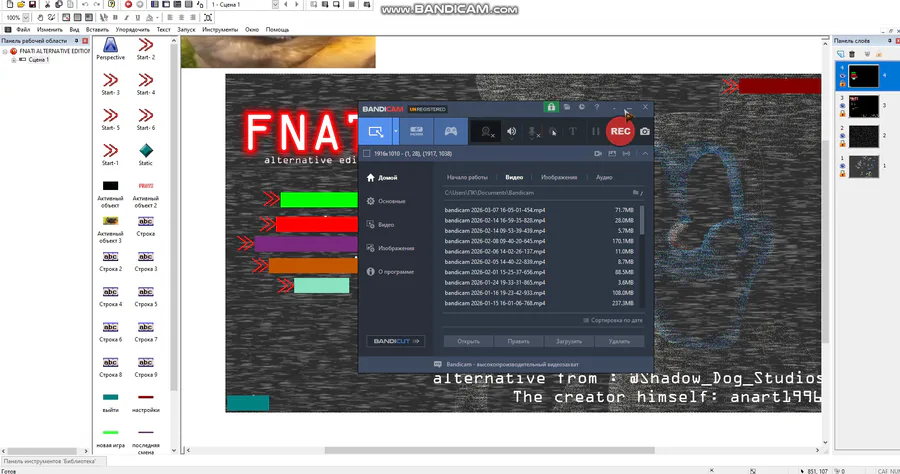Toggle Bandicam speaker sound icon
This screenshot has width=900, height=474.
point(511,131)
